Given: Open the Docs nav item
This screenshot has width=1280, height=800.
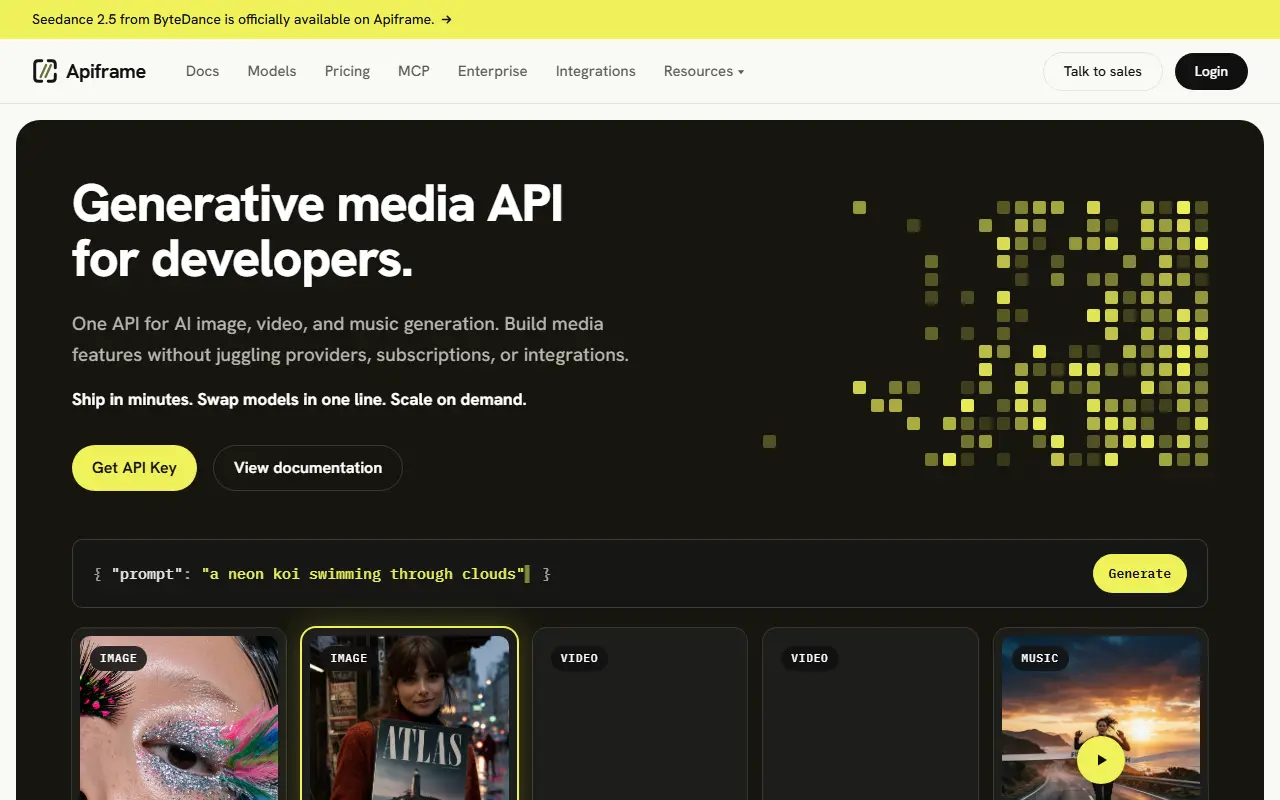Looking at the screenshot, I should pyautogui.click(x=202, y=71).
